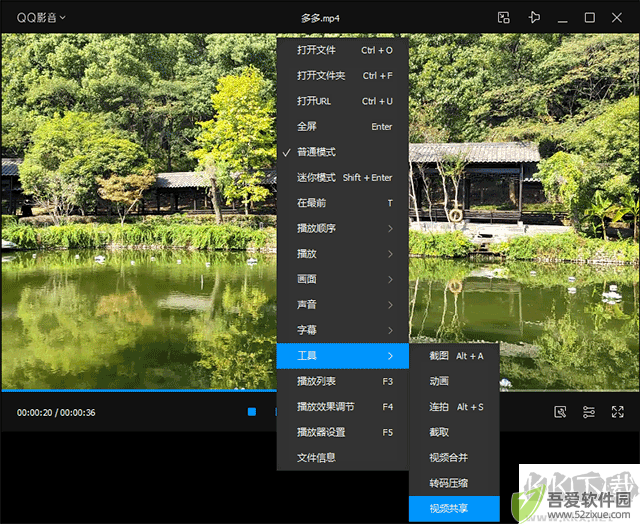
Task: Enter fullscreen using the bottom-right expand icon
Action: 618,412
